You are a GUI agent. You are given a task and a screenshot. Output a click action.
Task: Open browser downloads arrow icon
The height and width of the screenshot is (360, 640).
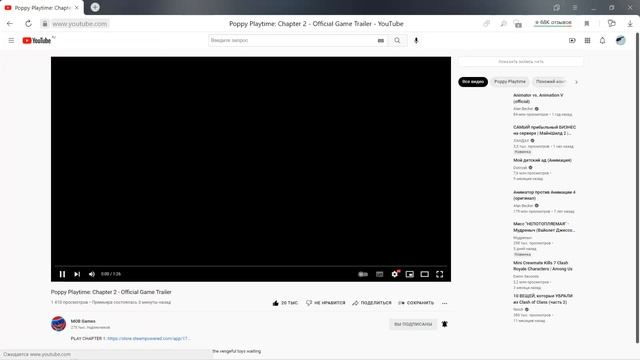630,24
